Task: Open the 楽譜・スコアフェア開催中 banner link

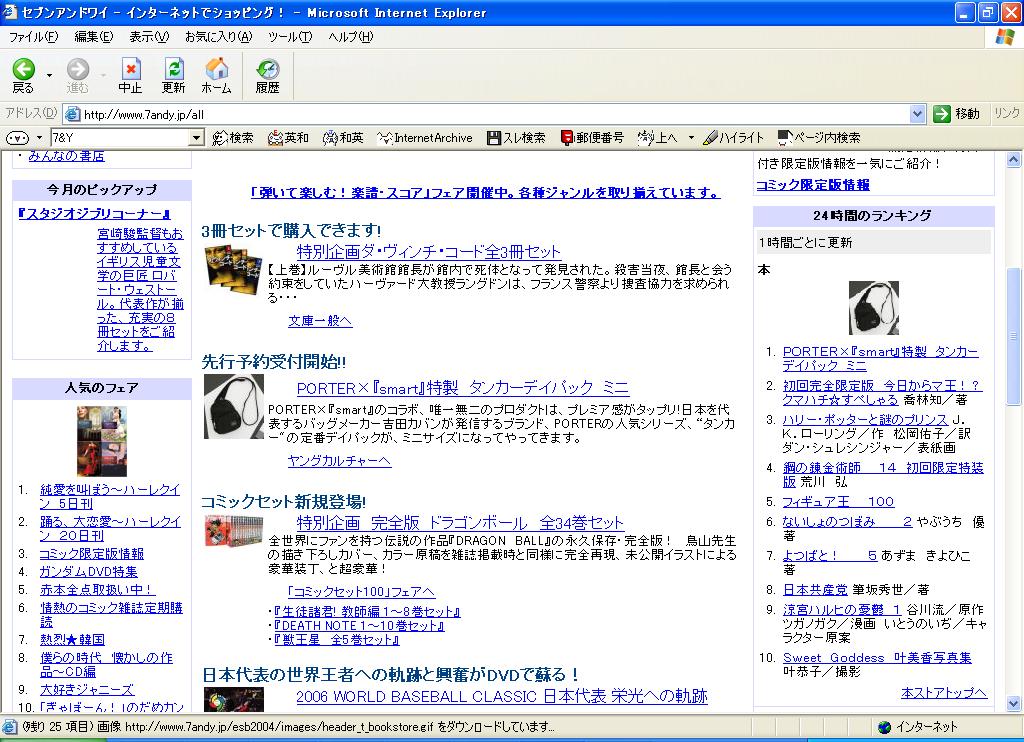Action: [x=485, y=193]
